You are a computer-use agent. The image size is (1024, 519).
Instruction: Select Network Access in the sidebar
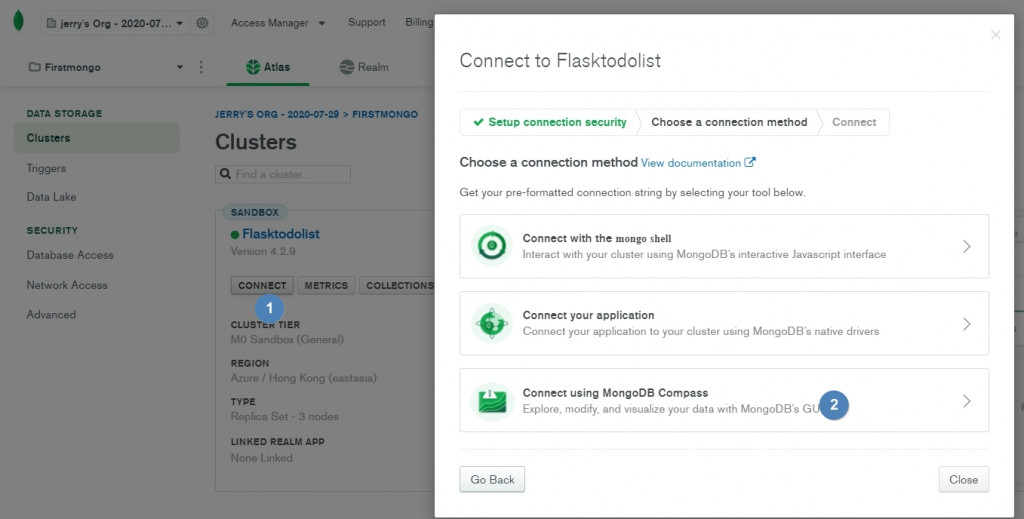coord(67,285)
